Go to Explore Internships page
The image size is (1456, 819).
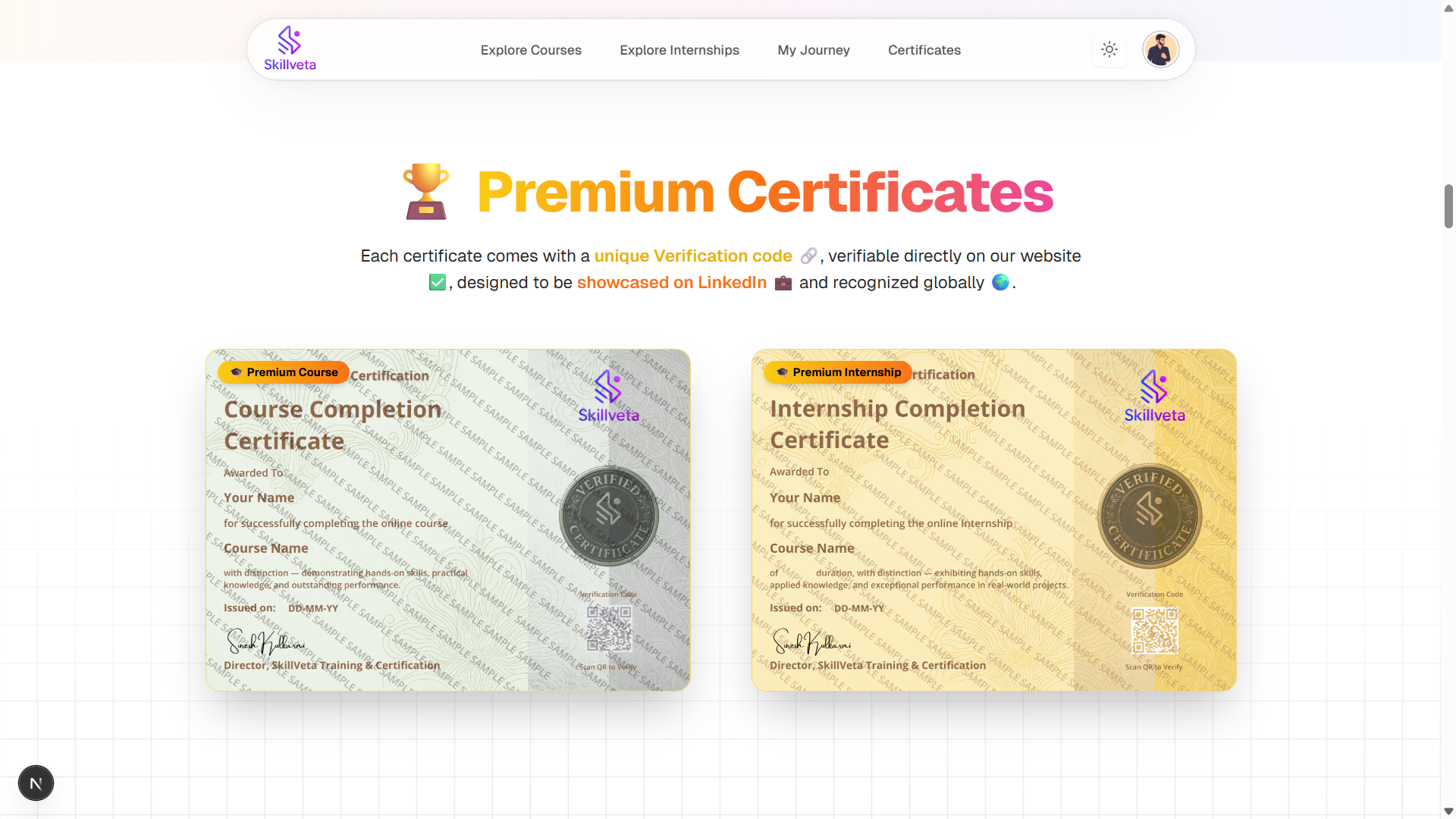679,50
